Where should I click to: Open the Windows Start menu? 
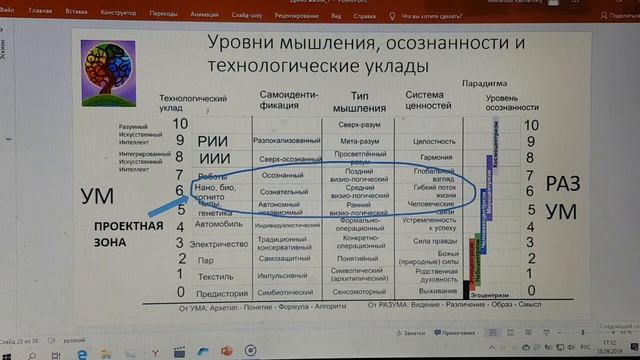coord(7,356)
